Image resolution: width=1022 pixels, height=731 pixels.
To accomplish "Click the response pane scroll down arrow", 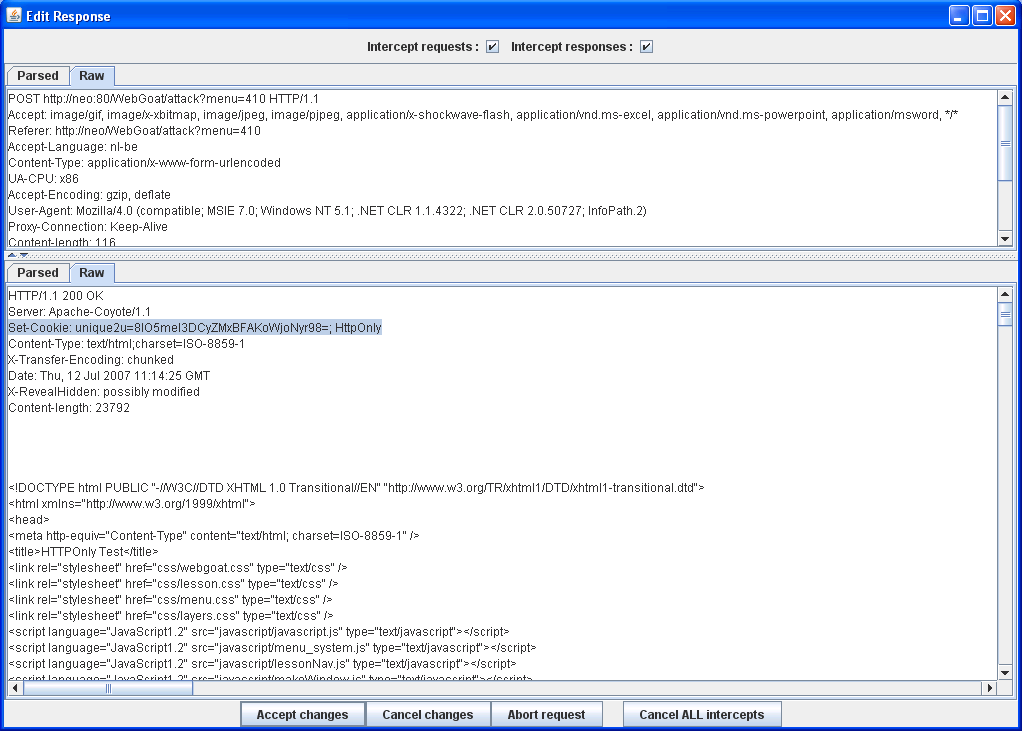I will [x=1005, y=672].
